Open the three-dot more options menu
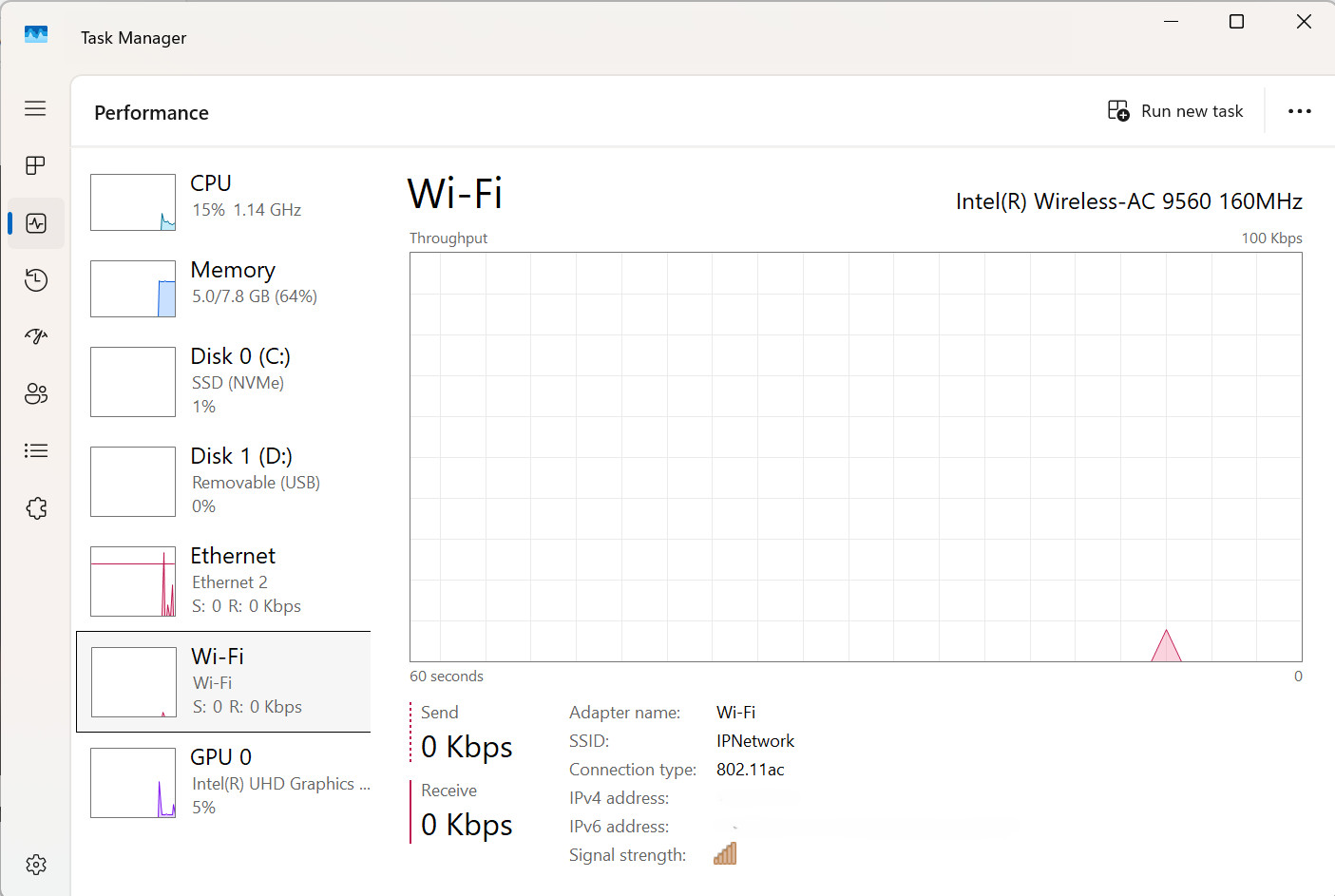 coord(1299,111)
